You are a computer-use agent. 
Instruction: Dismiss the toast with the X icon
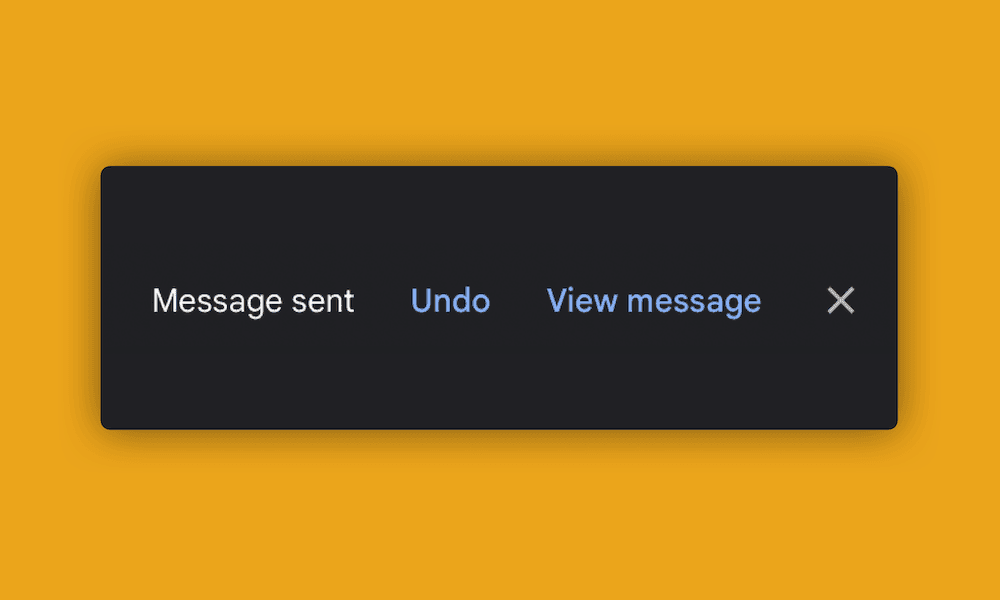[841, 300]
